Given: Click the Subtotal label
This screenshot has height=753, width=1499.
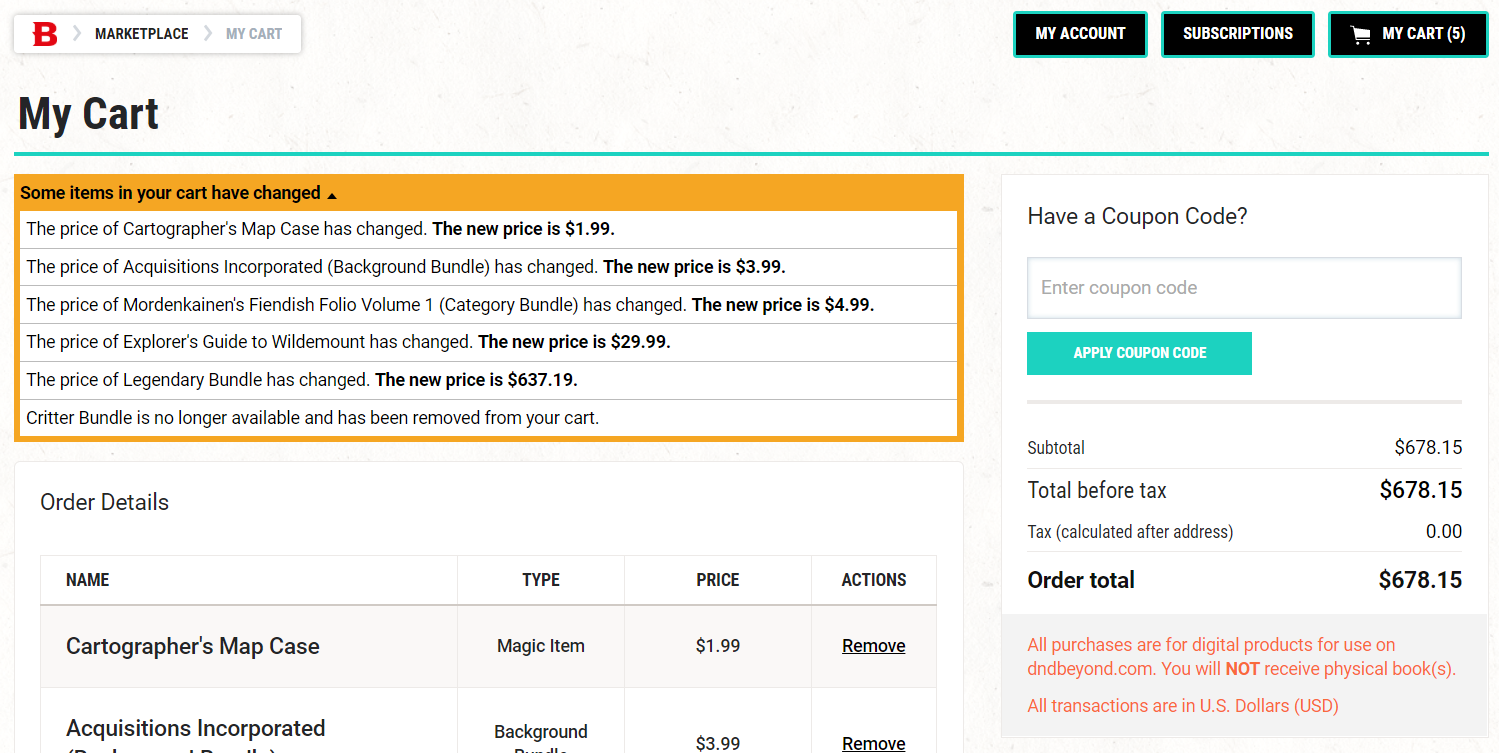Looking at the screenshot, I should click(x=1056, y=448).
